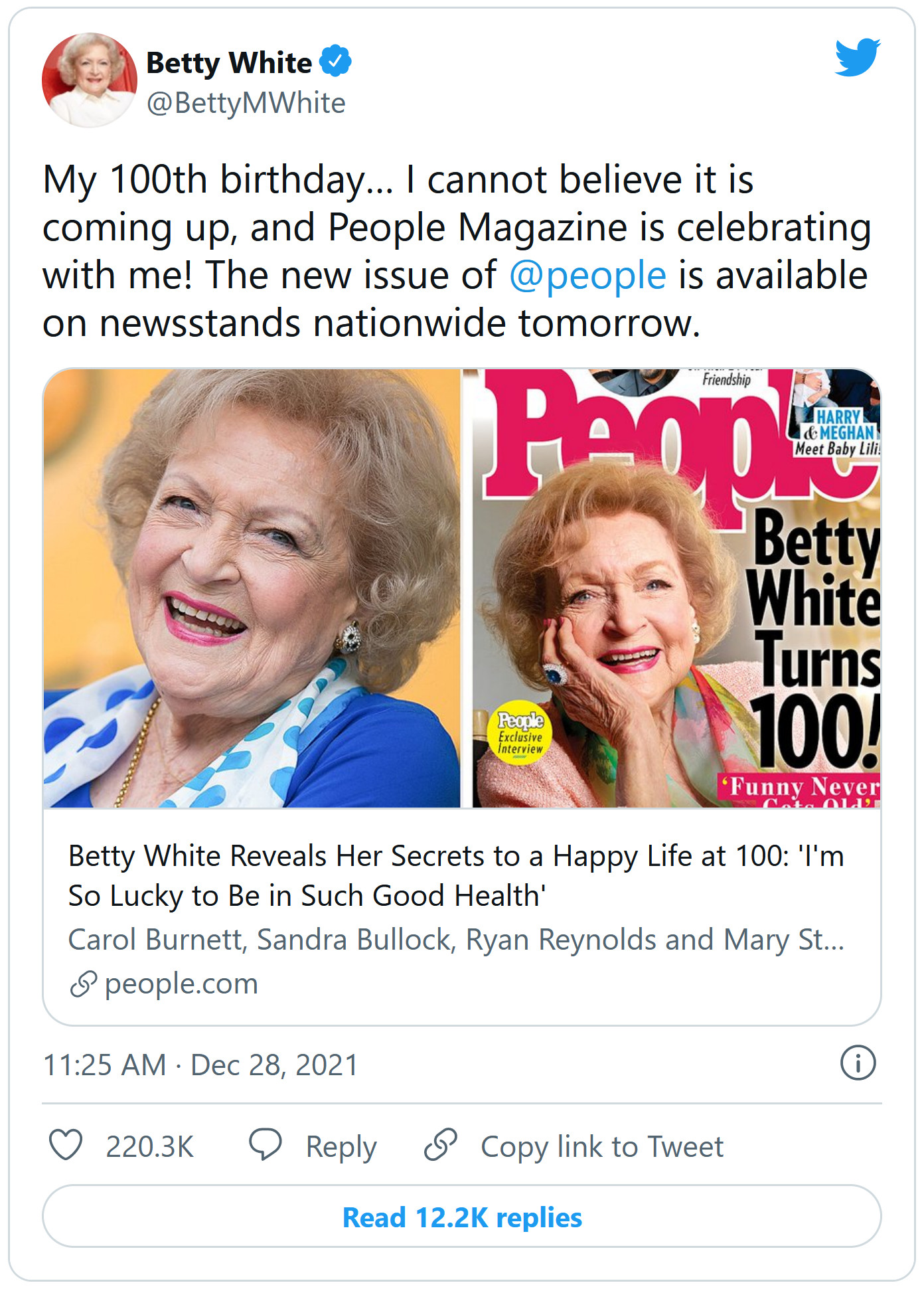Open Read 12.2K replies button

click(x=462, y=1217)
